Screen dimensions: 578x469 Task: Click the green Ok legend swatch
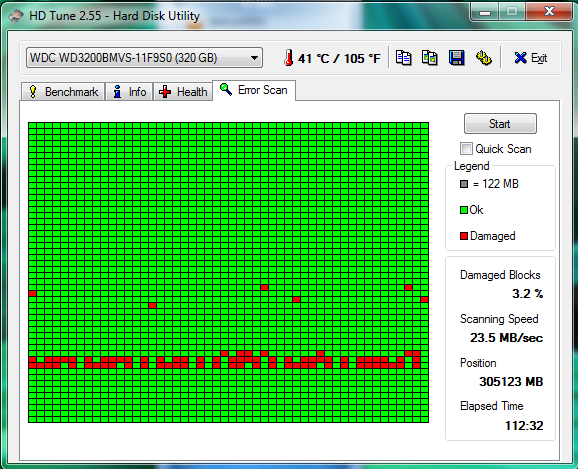point(464,210)
